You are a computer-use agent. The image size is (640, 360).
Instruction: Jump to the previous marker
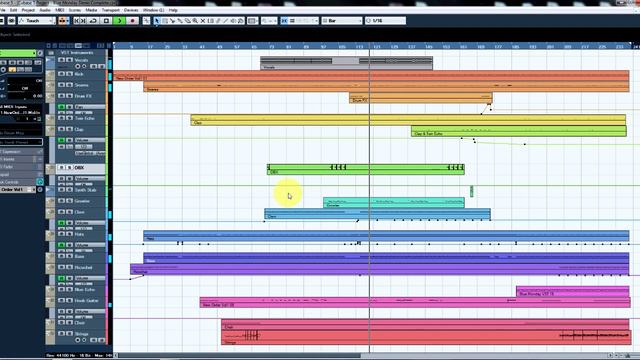tap(76, 20)
